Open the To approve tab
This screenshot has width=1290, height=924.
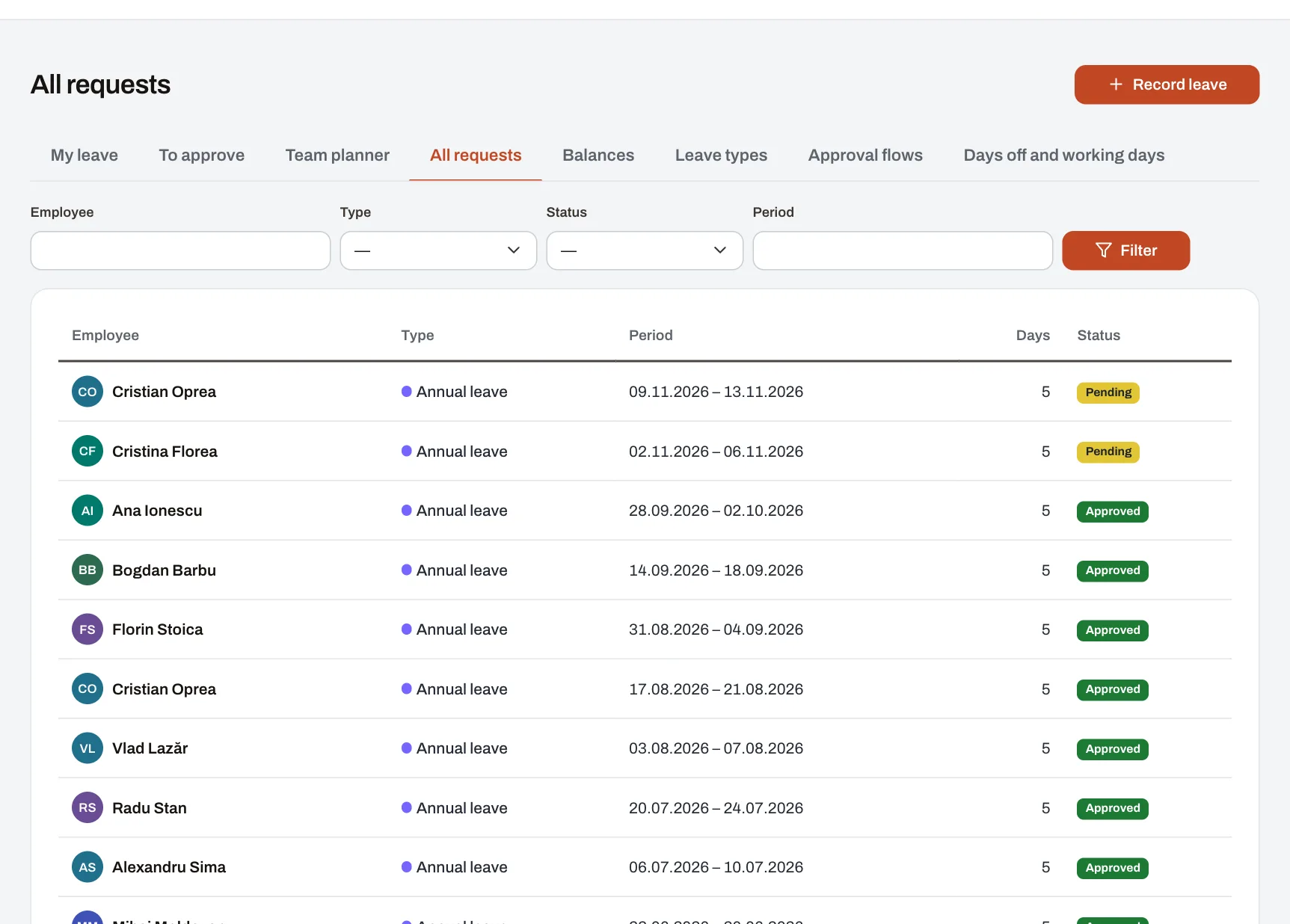pos(202,155)
